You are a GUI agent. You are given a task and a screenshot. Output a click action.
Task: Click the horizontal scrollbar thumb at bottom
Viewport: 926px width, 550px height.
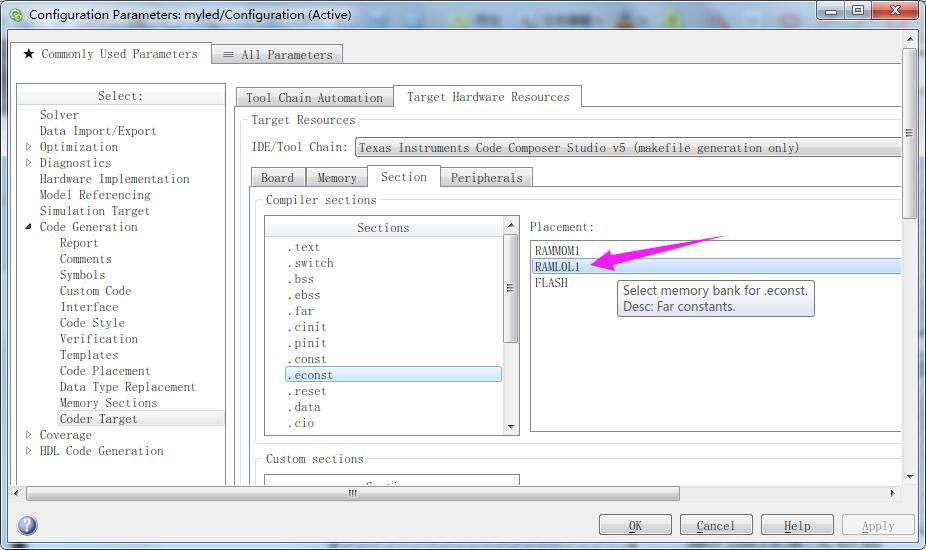[353, 493]
